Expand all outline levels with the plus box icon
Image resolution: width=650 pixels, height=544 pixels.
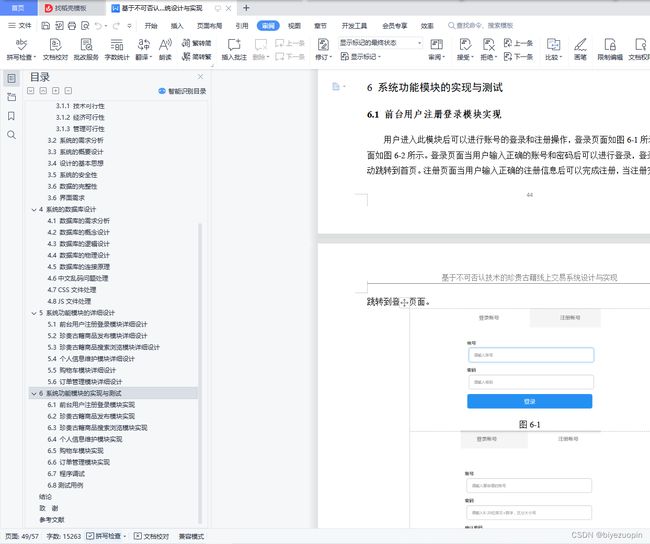click(x=56, y=90)
